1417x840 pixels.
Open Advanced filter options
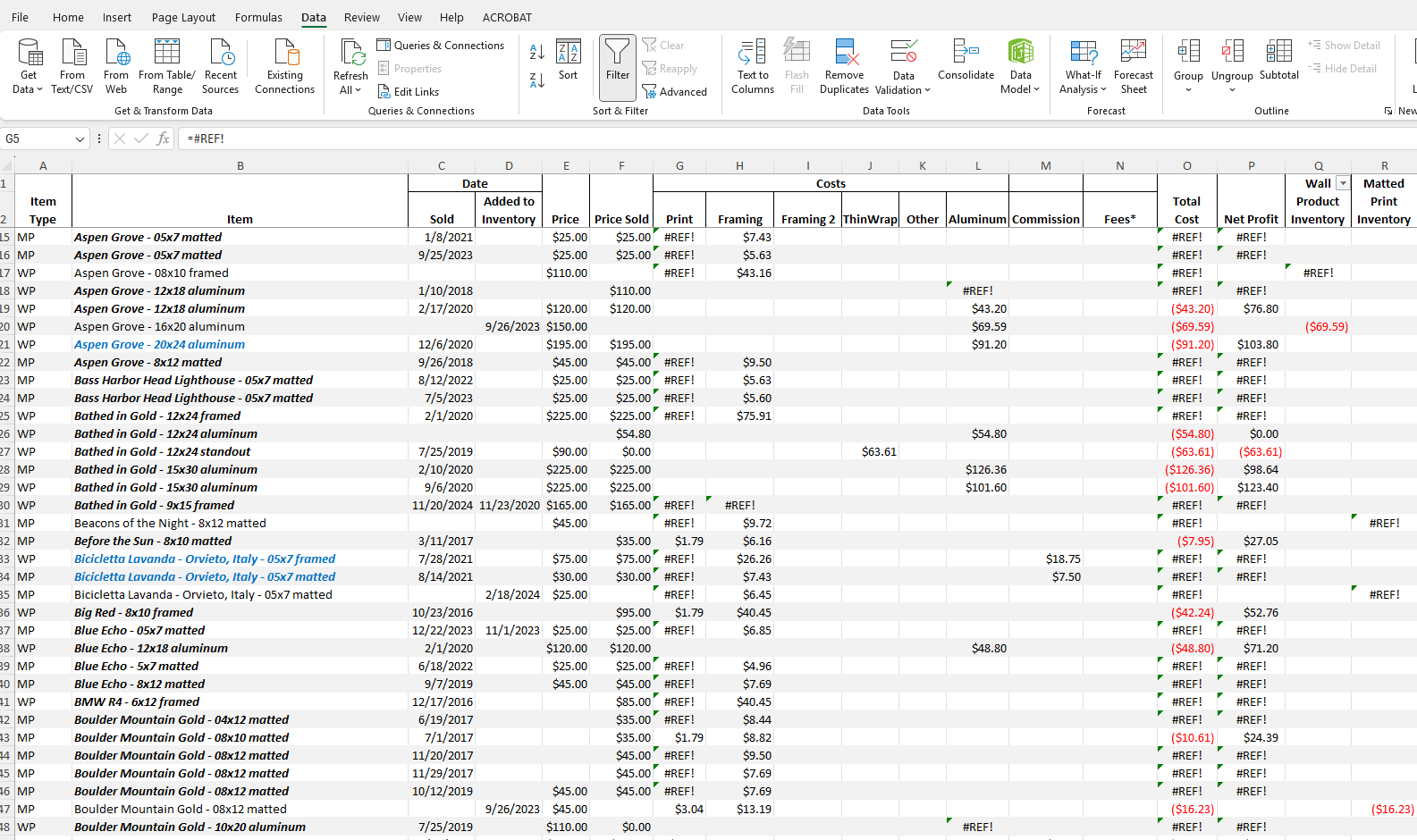675,92
